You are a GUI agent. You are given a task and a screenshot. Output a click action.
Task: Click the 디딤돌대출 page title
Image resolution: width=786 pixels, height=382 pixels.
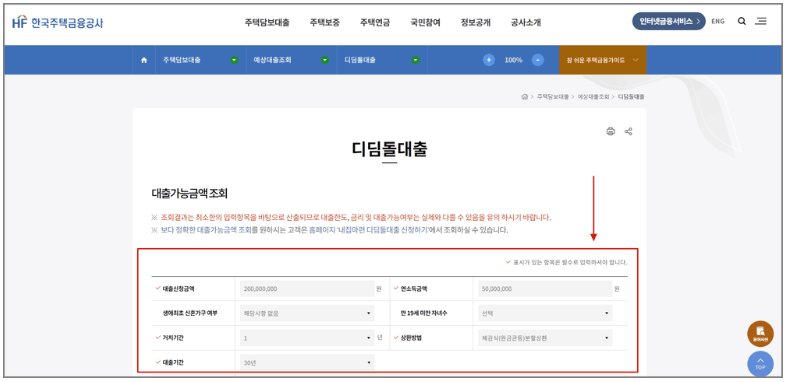pos(389,149)
